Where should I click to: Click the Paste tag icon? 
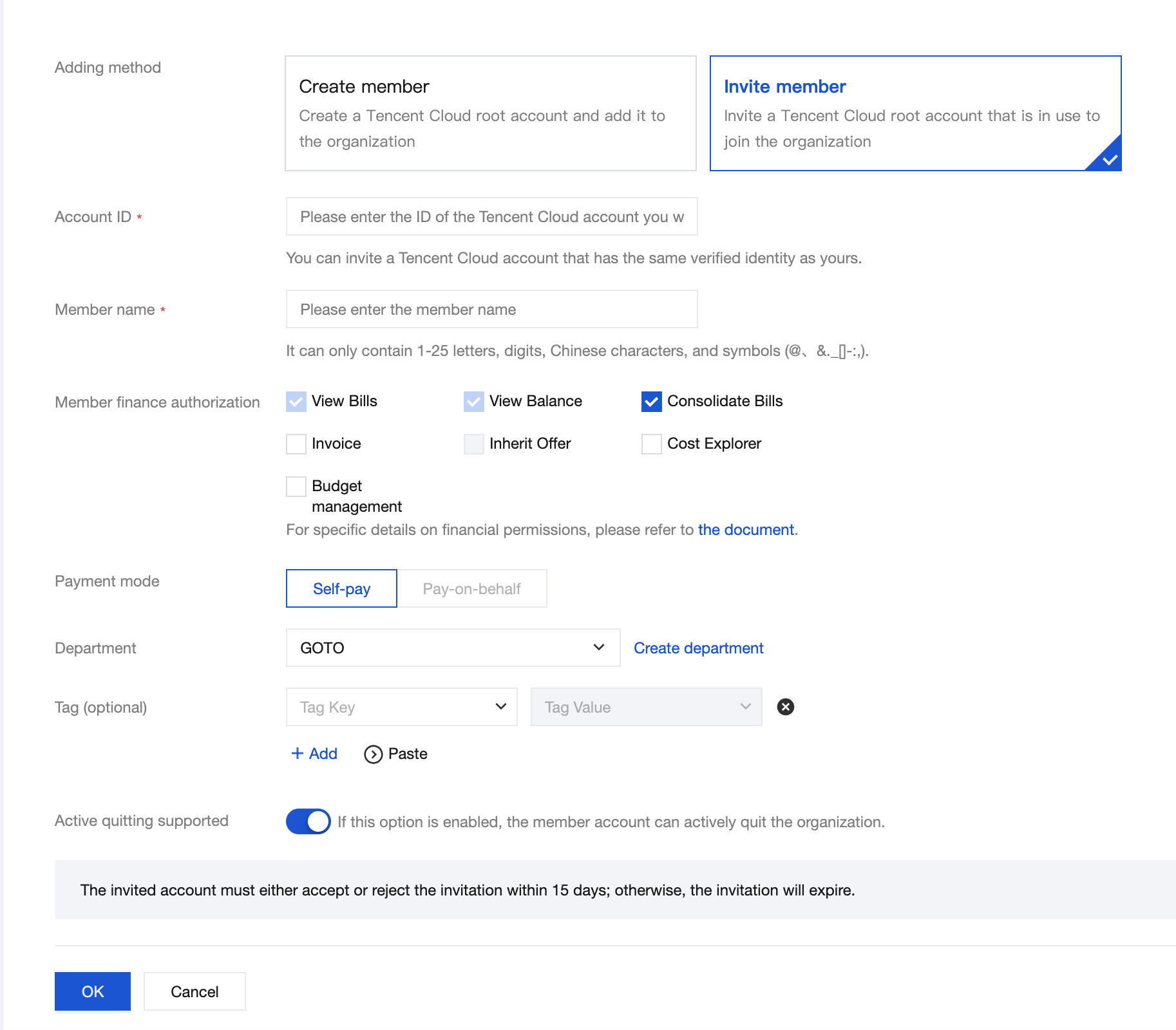373,754
